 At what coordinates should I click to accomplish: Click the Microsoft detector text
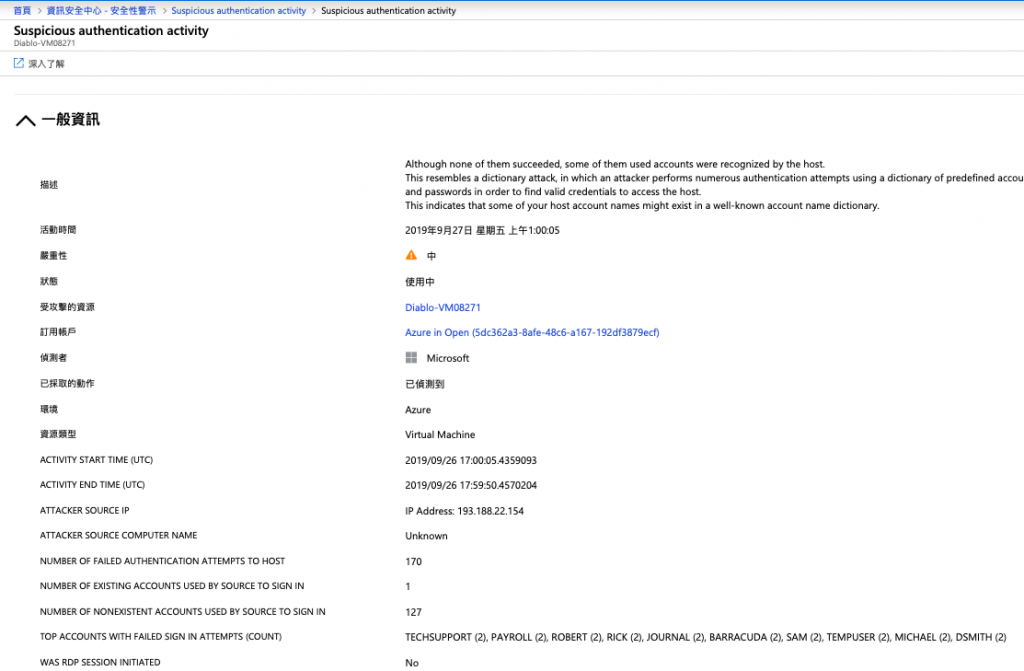point(448,358)
